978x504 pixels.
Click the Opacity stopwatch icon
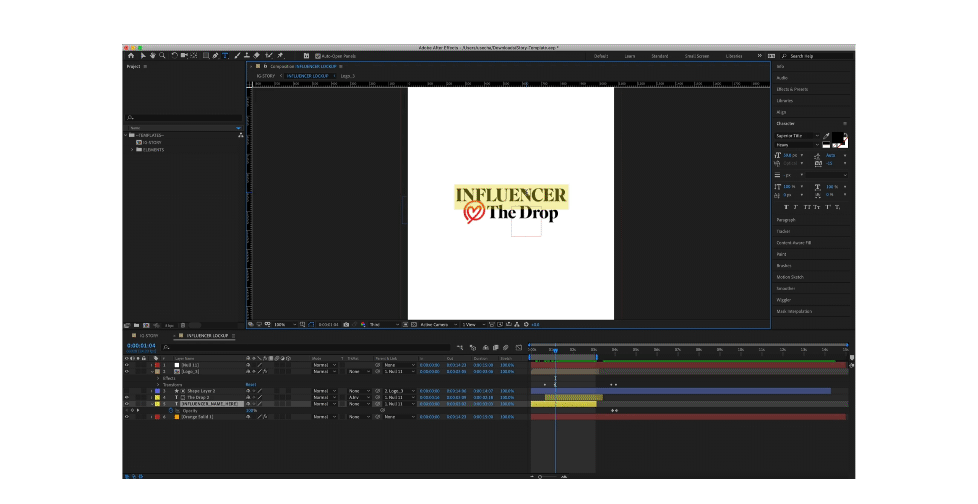click(171, 410)
